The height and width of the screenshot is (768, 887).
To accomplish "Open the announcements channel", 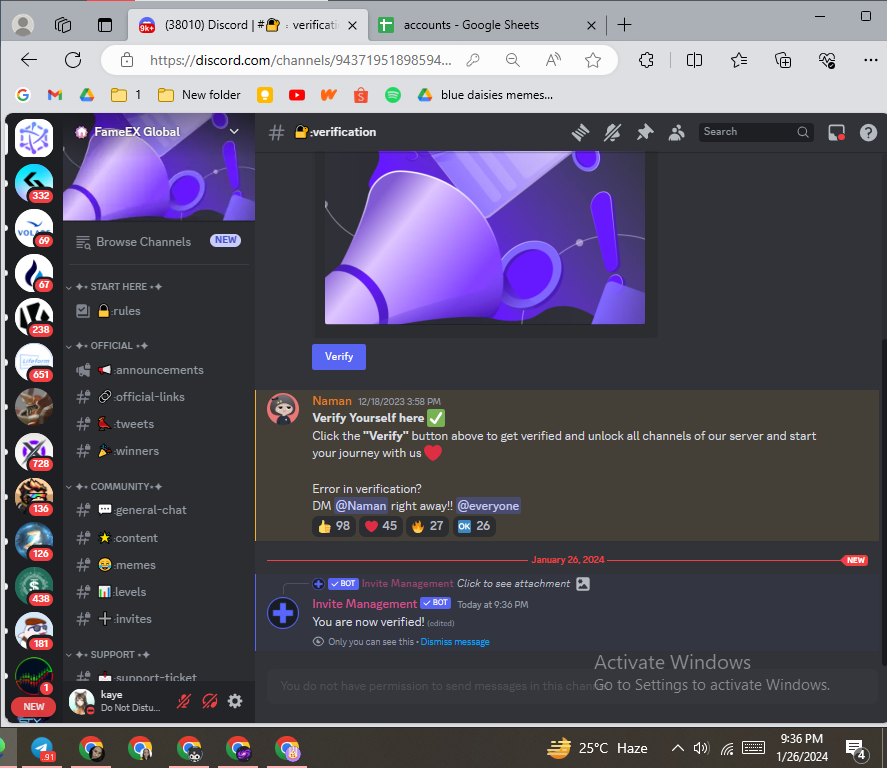I will pyautogui.click(x=158, y=370).
